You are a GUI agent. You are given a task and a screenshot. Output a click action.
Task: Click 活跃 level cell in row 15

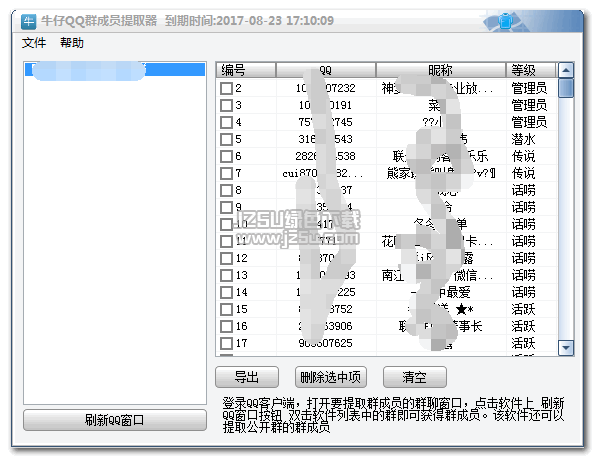click(523, 309)
